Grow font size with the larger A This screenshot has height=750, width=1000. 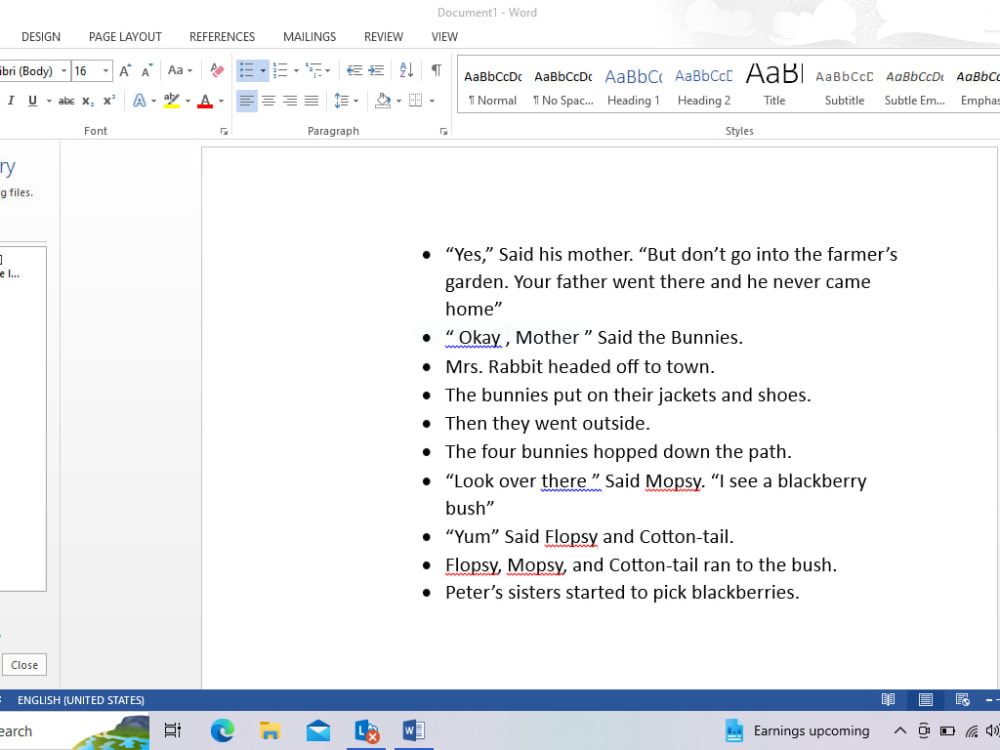click(x=126, y=70)
